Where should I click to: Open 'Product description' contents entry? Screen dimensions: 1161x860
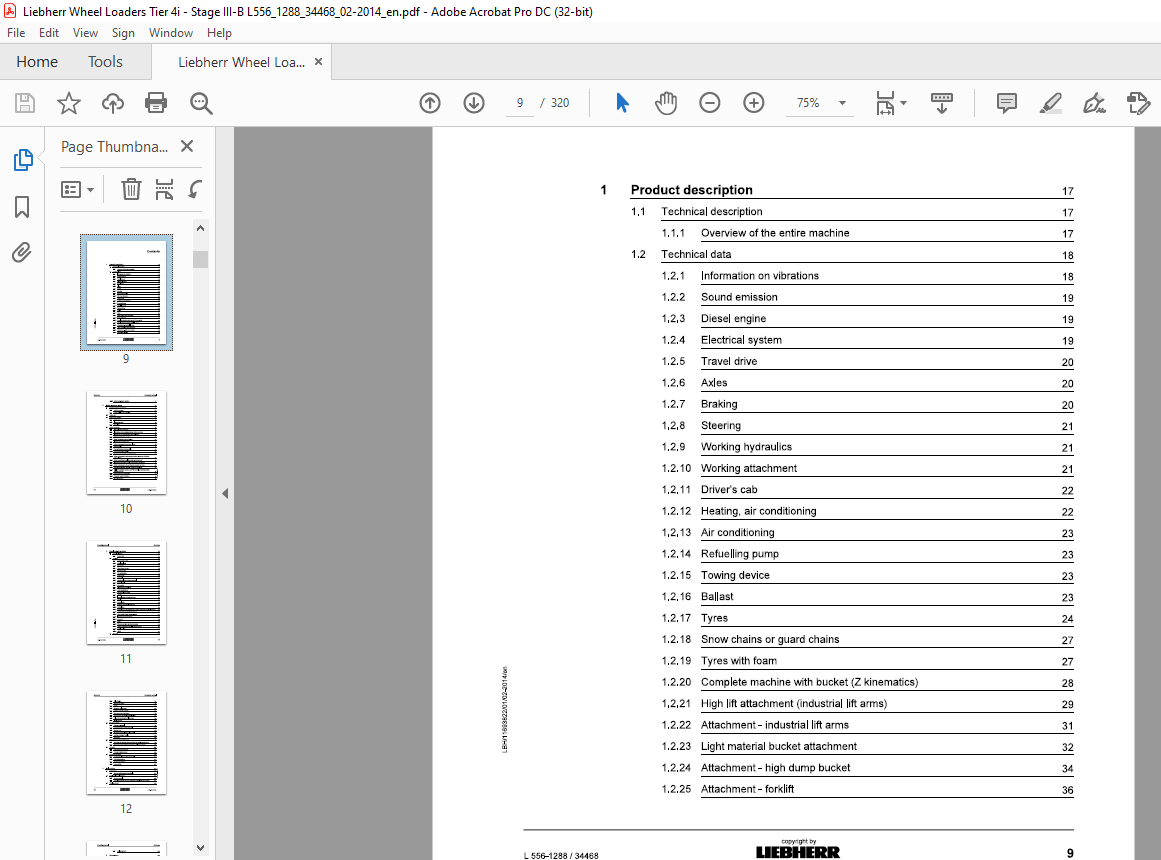pos(692,190)
